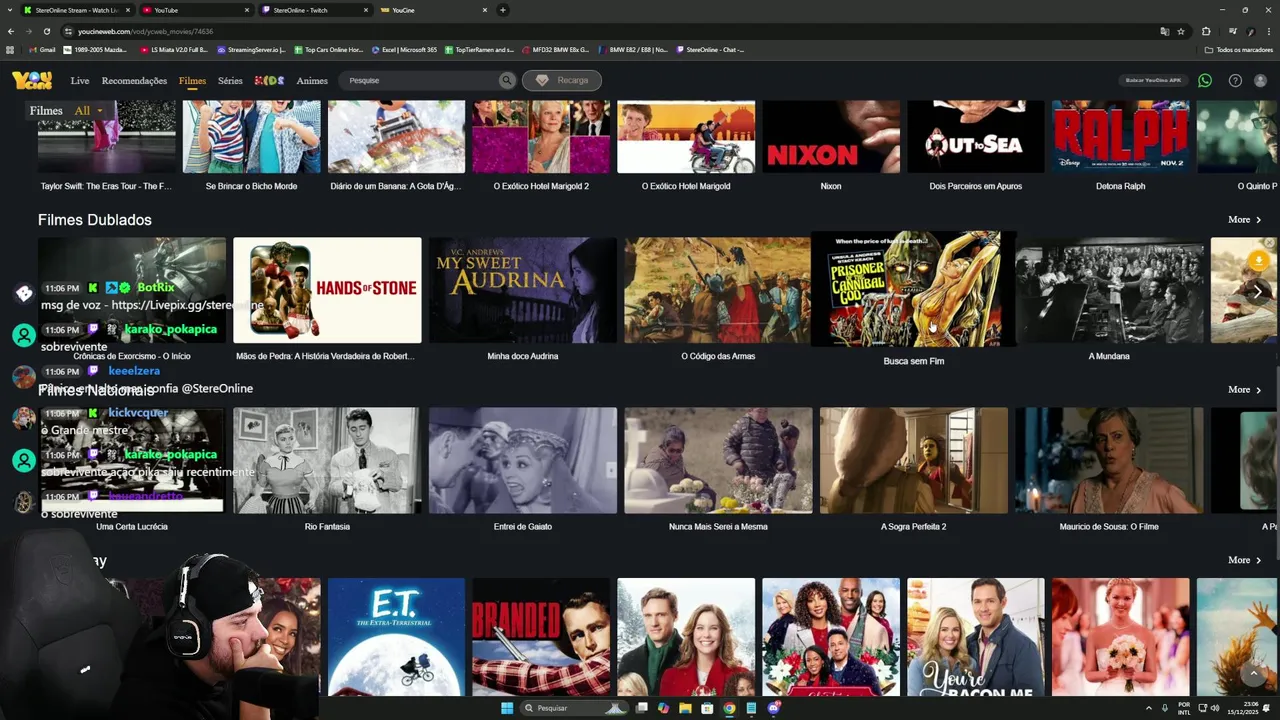
Task: Click the search magnifier button
Action: (x=507, y=80)
